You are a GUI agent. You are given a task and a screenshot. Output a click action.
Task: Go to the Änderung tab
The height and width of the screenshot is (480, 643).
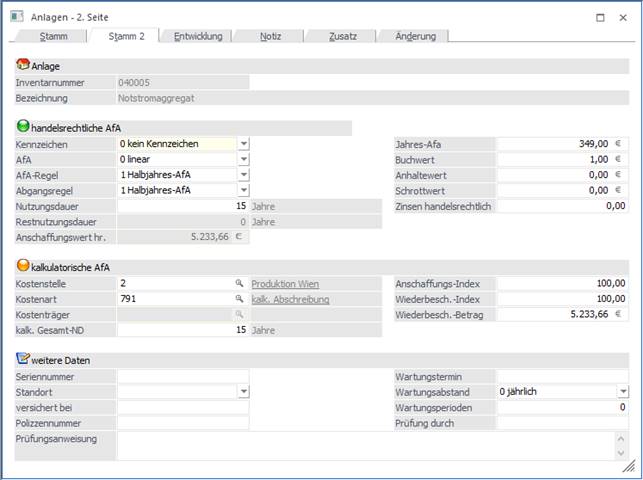click(x=413, y=36)
